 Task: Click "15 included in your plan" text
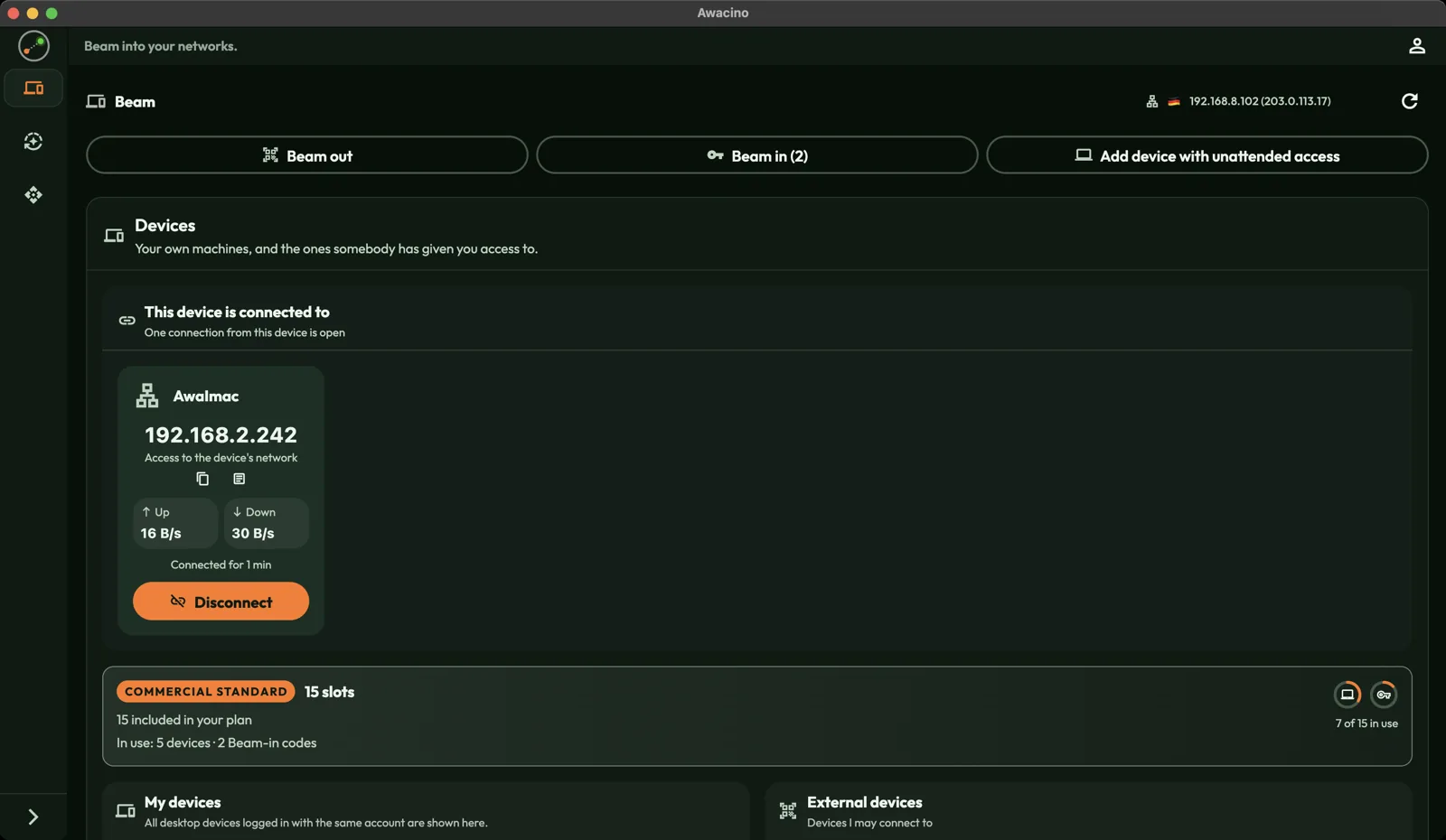(183, 720)
